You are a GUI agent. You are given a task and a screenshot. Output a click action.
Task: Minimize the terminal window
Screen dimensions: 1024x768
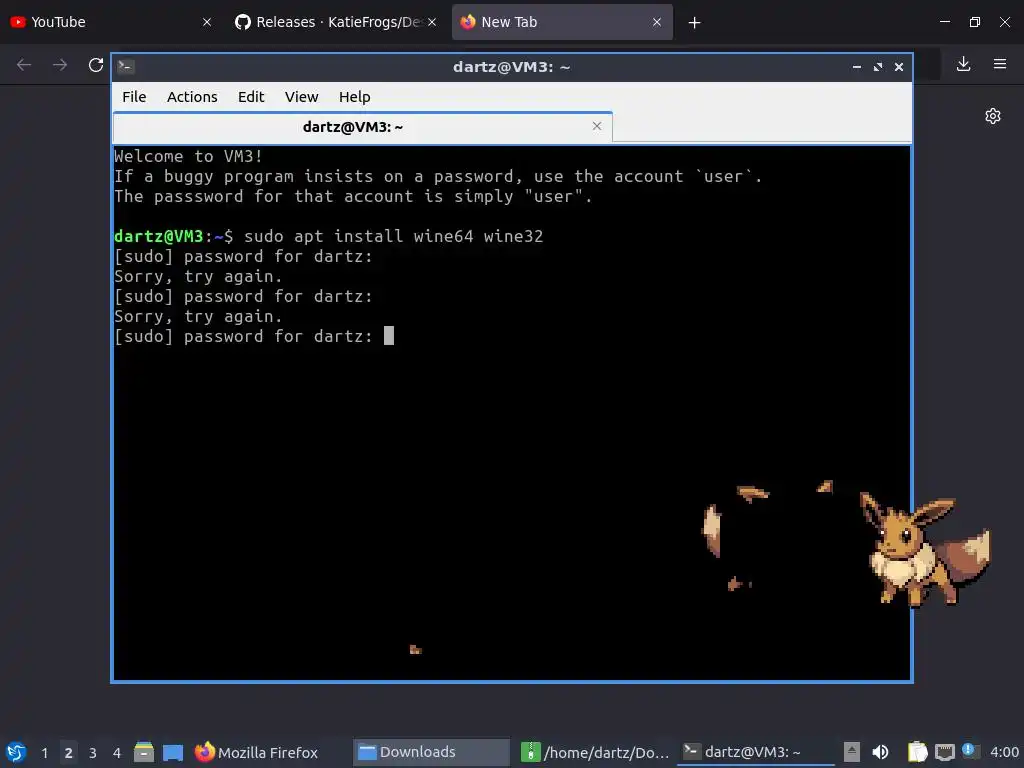[x=856, y=67]
